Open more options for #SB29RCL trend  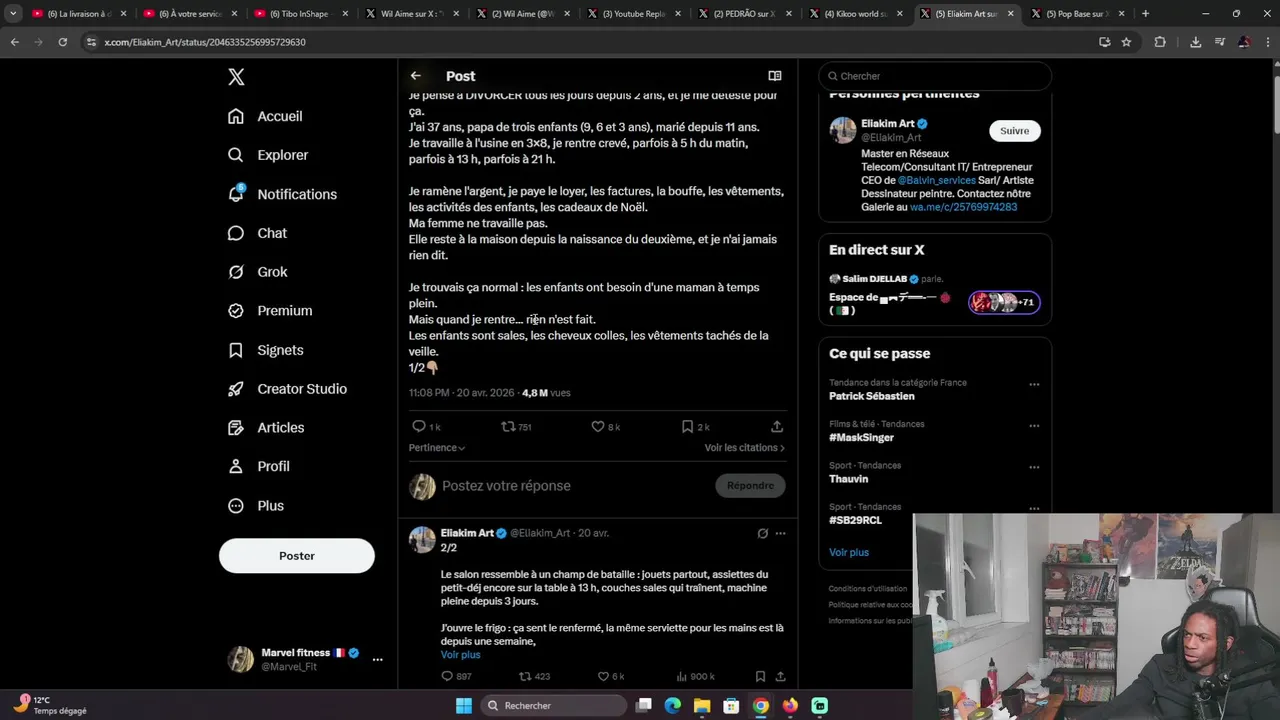click(1034, 508)
